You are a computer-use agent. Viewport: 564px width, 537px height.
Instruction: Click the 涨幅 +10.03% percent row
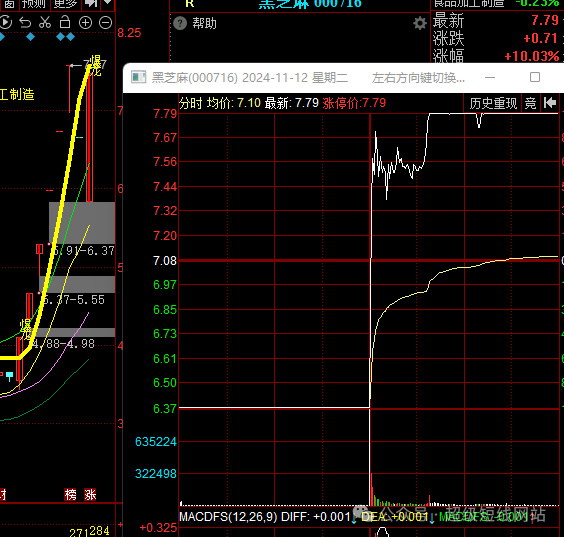tap(496, 56)
